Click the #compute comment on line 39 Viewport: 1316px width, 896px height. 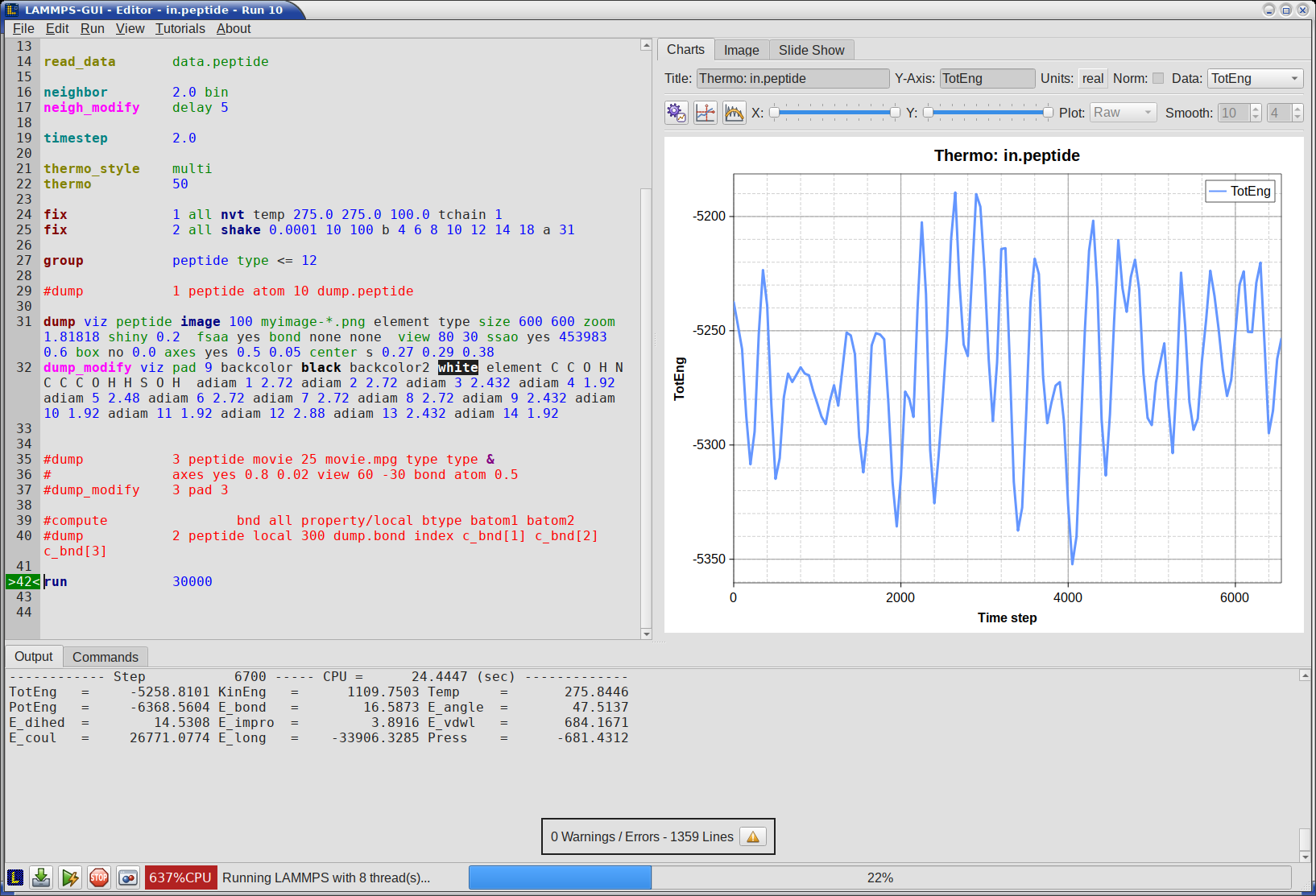(x=76, y=520)
